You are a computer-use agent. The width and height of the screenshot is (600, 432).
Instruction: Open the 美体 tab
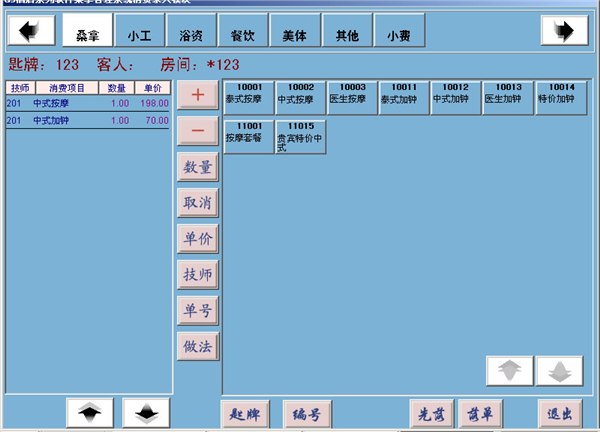(295, 30)
